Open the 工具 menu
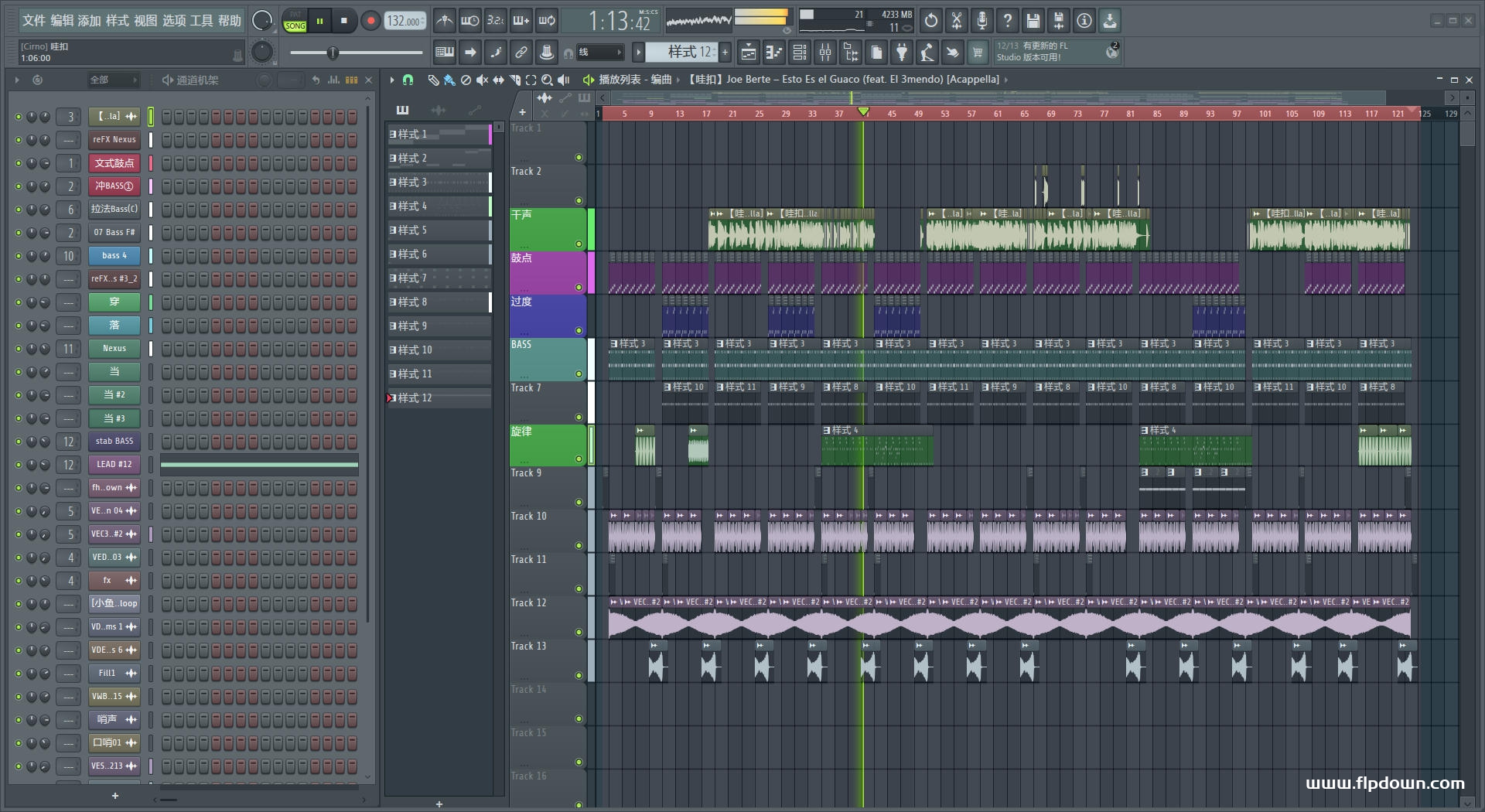This screenshot has width=1485, height=812. coord(201,21)
